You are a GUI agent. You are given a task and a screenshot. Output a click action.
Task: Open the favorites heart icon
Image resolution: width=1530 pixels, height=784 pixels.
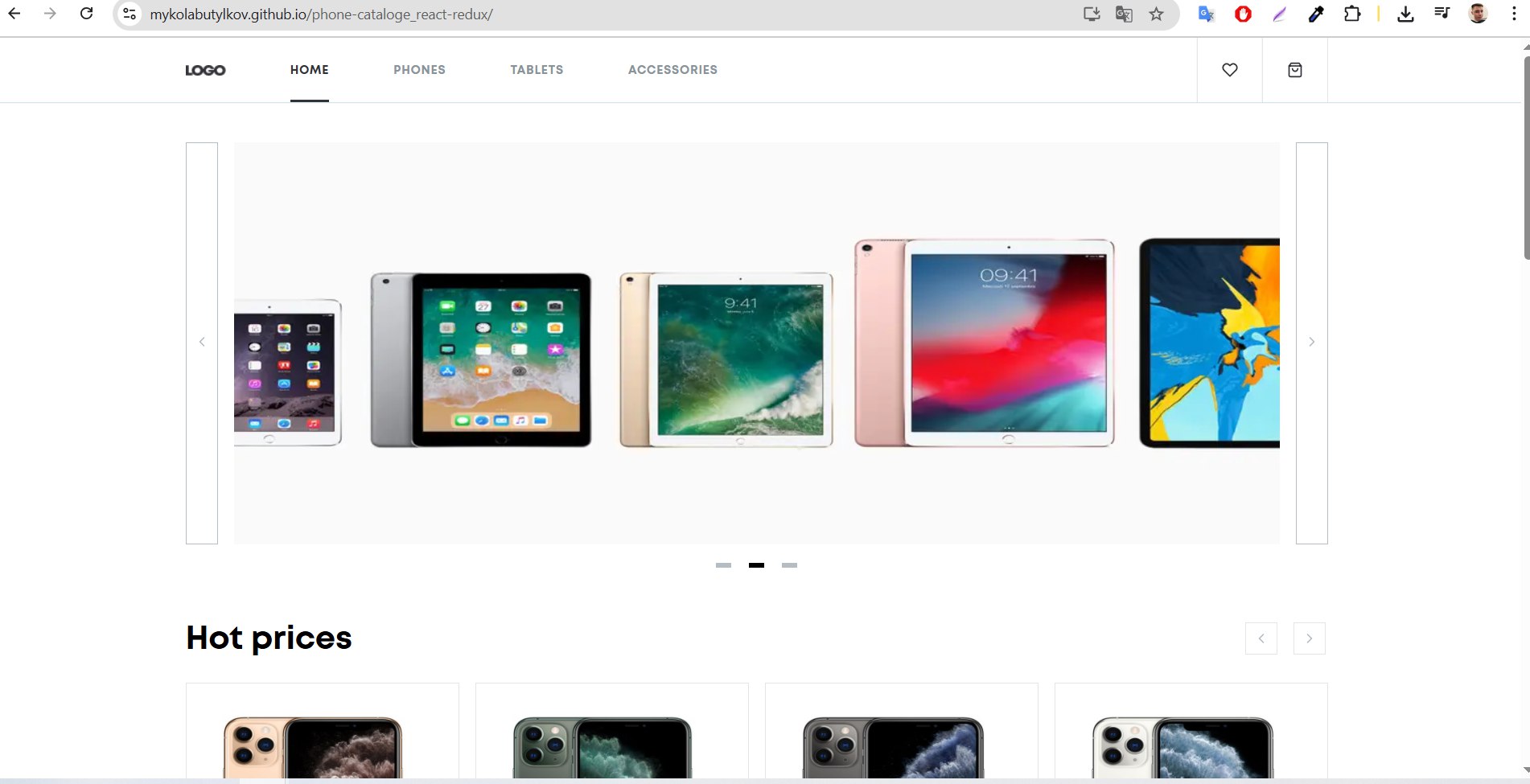pos(1229,70)
